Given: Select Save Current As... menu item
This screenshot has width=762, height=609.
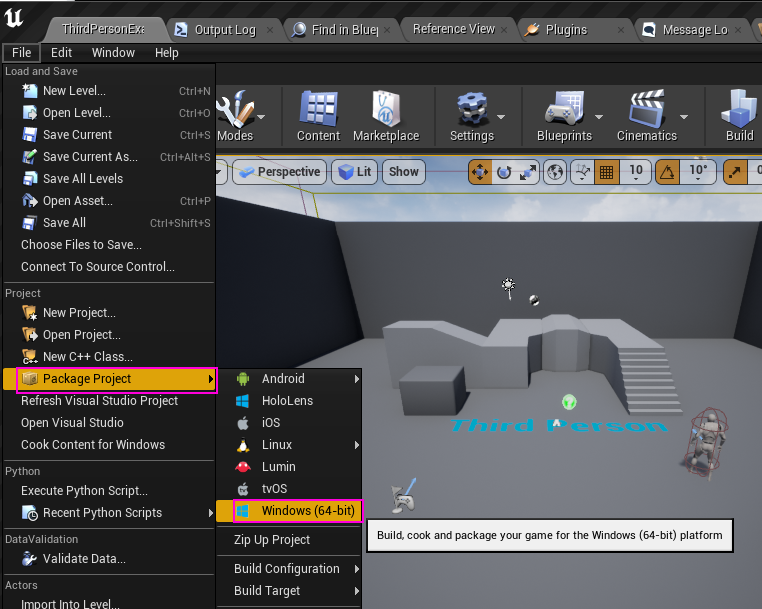Looking at the screenshot, I should click(x=109, y=157).
